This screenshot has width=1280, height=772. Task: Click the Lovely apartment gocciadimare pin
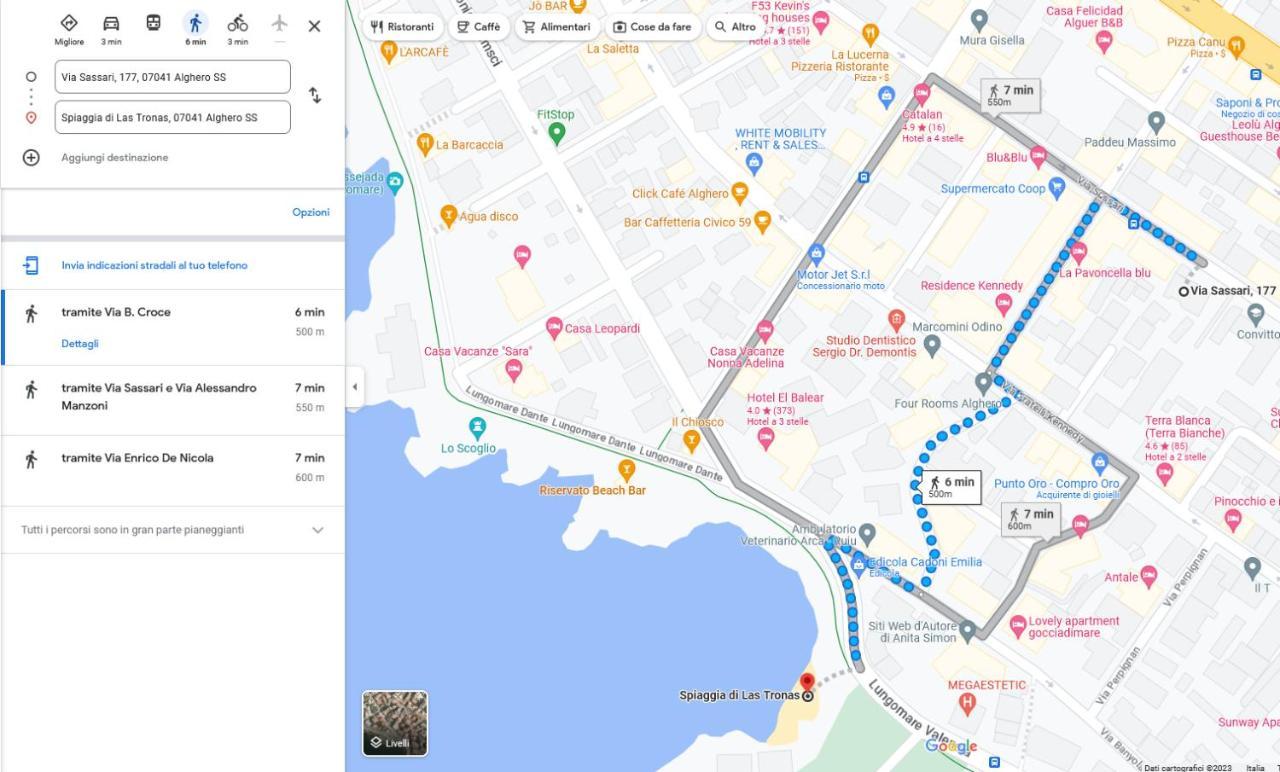[x=1018, y=626]
